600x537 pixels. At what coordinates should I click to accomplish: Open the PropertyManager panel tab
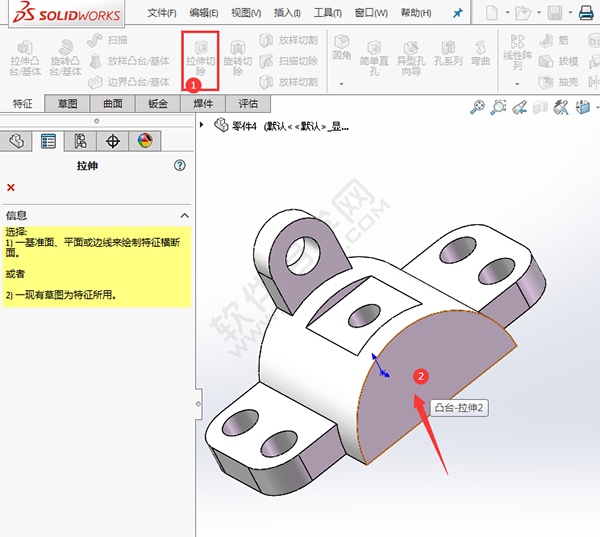[x=48, y=141]
